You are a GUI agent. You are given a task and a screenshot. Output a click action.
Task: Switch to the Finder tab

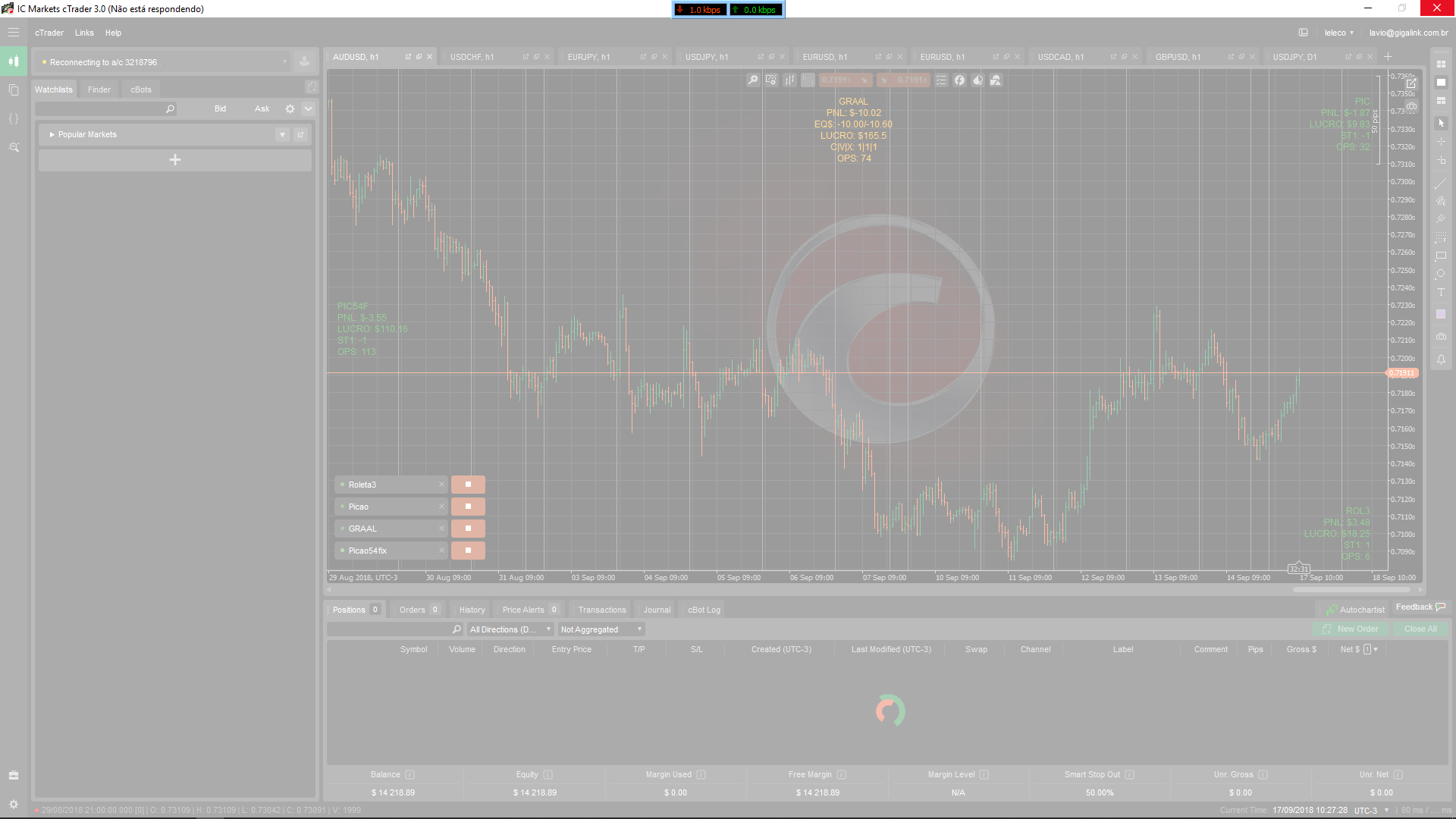(99, 89)
